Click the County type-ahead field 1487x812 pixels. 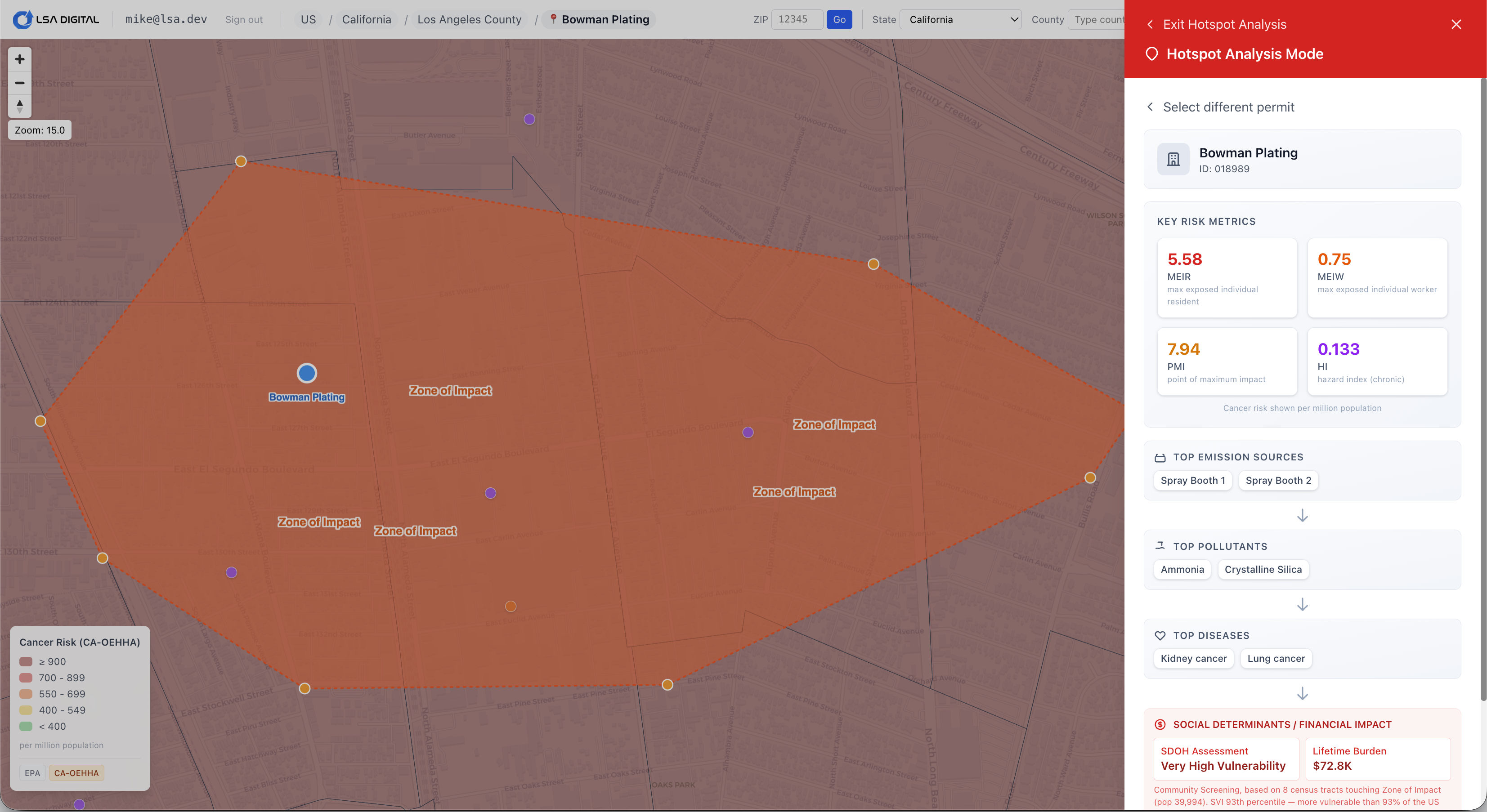(x=1096, y=20)
